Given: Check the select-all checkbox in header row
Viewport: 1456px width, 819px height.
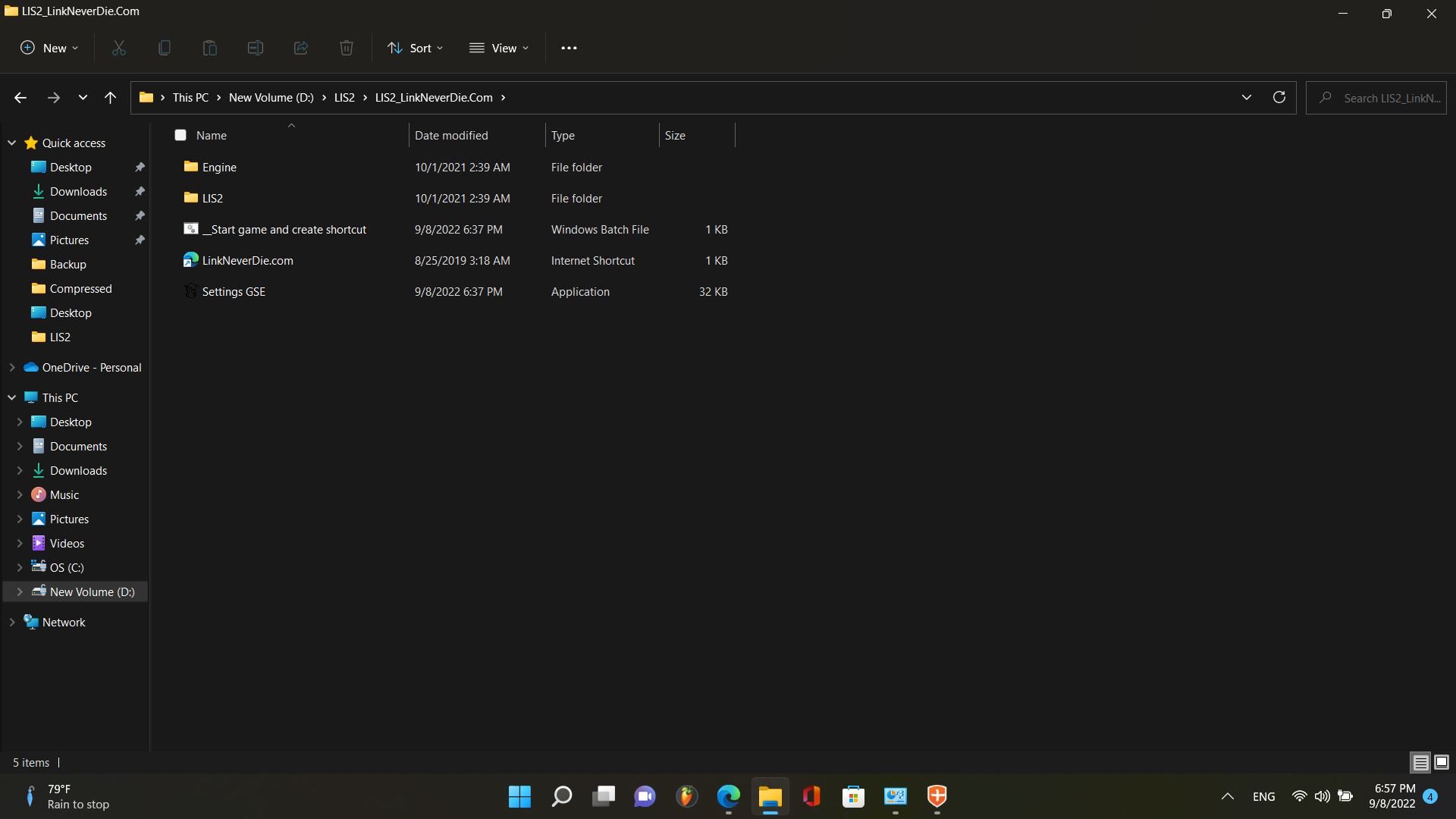Looking at the screenshot, I should click(181, 135).
